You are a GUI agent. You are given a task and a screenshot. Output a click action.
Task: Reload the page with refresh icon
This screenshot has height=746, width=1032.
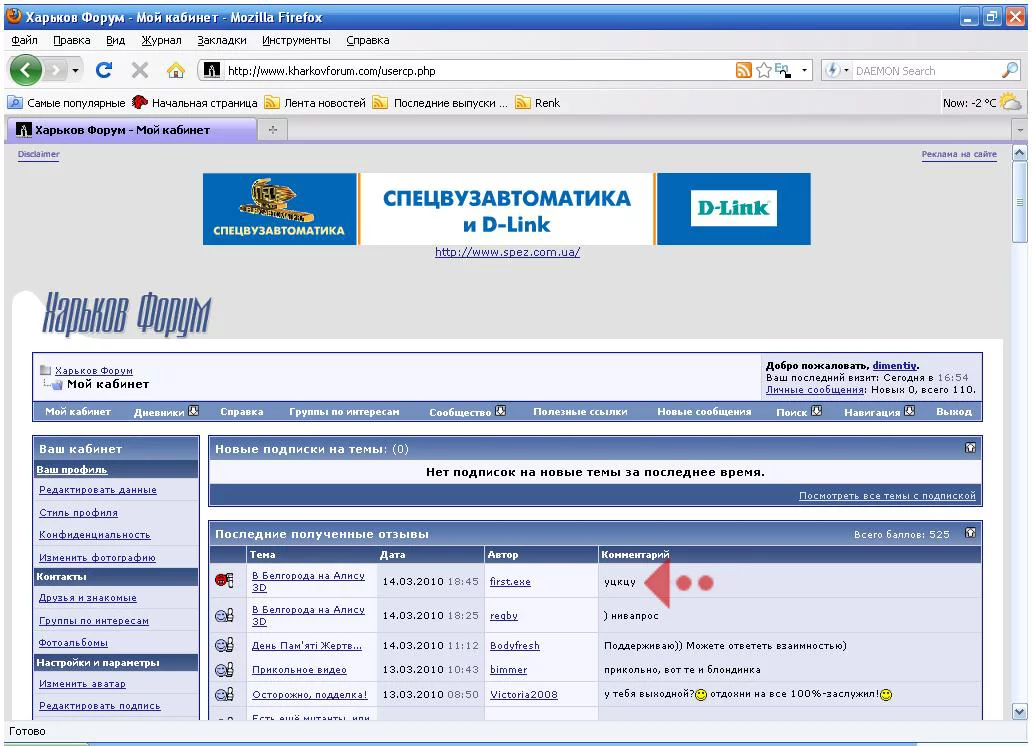pos(103,71)
